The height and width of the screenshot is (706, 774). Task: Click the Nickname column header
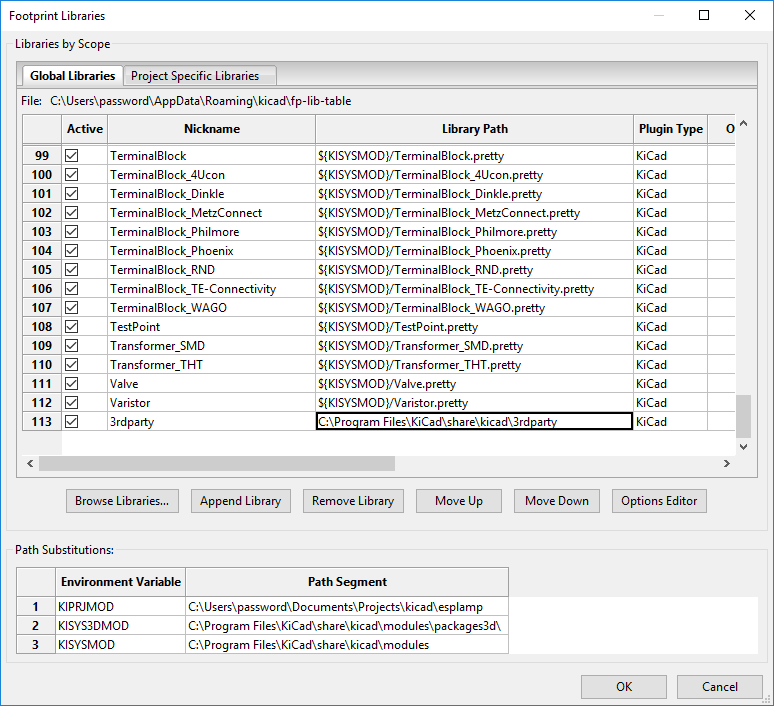click(x=212, y=129)
